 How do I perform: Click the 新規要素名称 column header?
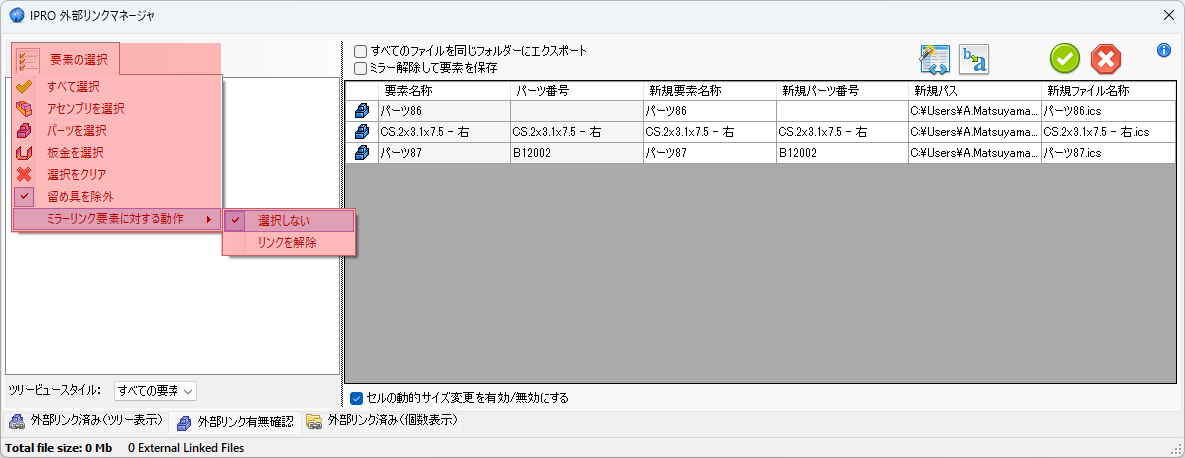point(710,91)
